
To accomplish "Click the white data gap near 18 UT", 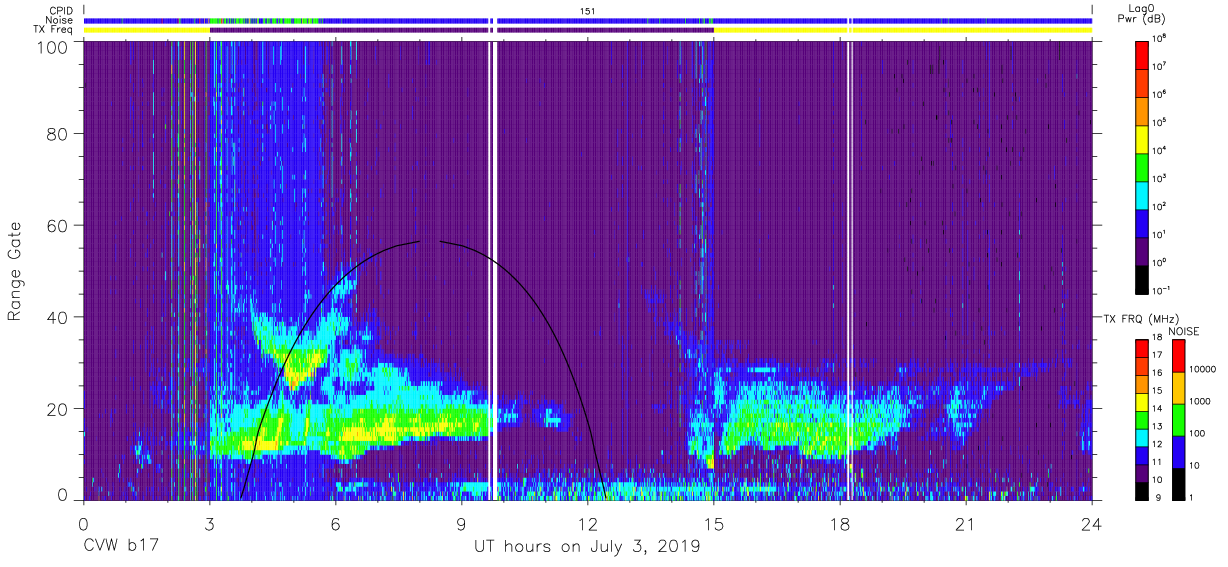I will 849,270.
